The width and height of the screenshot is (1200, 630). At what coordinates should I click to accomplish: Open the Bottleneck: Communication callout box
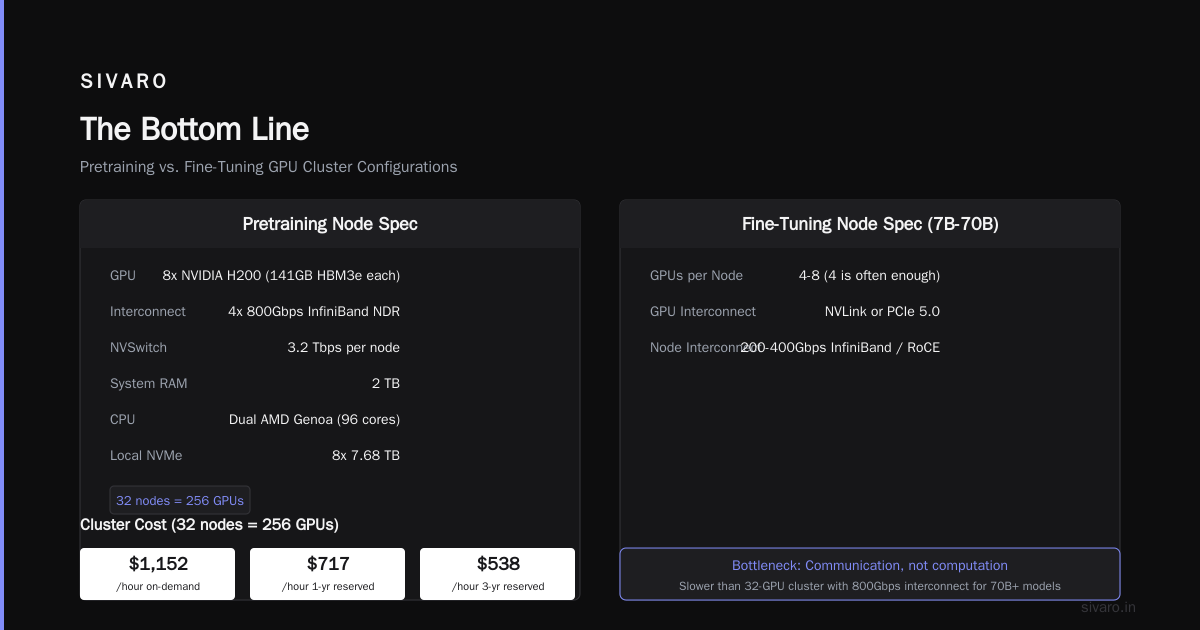pos(870,574)
